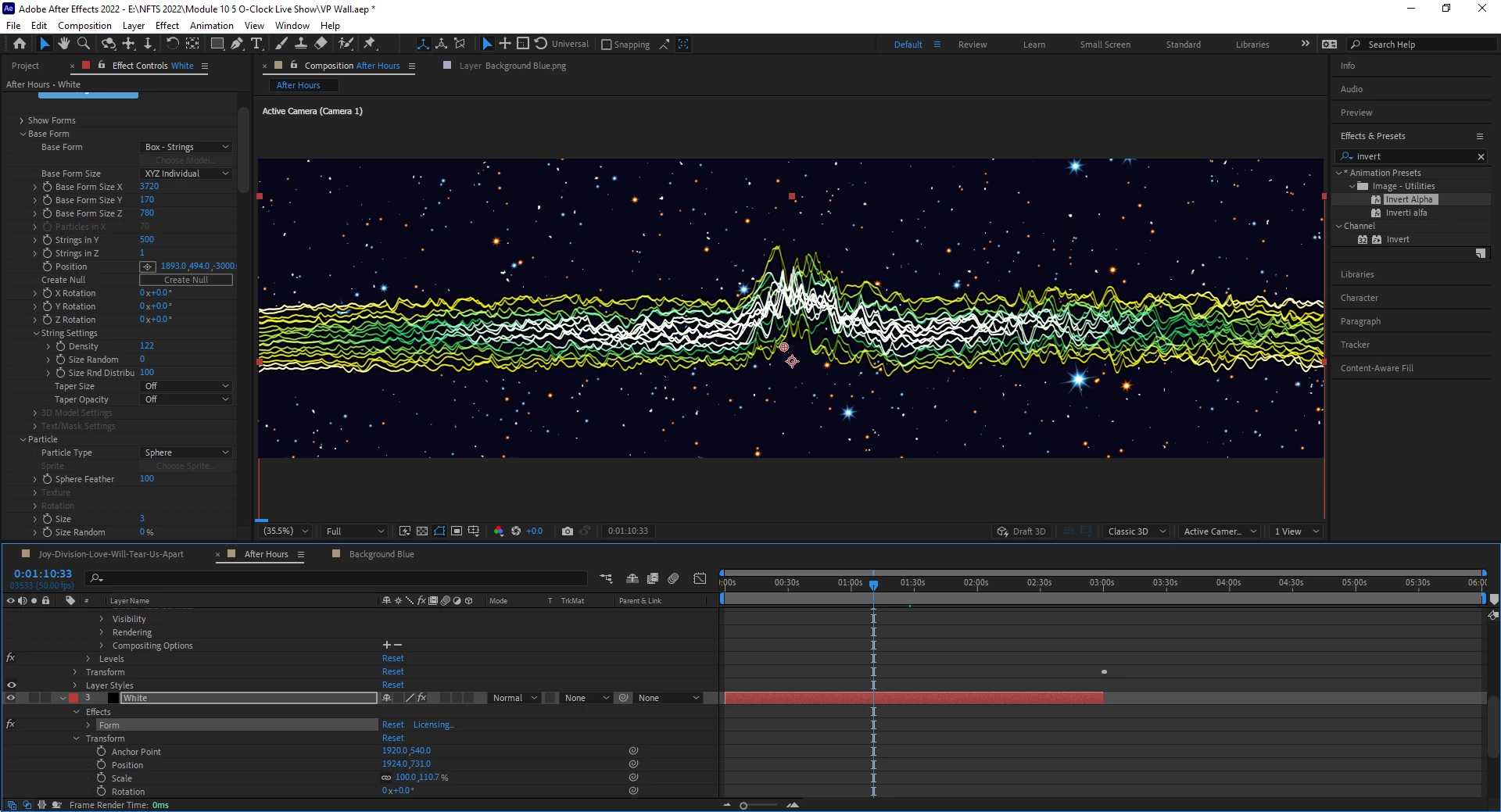Select the Rectangle shape tool
The image size is (1501, 812).
coord(217,44)
